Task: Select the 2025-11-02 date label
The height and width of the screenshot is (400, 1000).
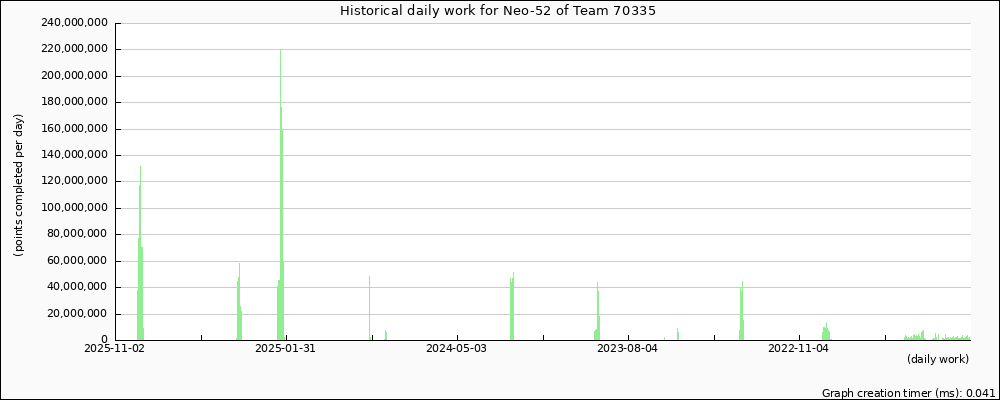Action: click(115, 349)
